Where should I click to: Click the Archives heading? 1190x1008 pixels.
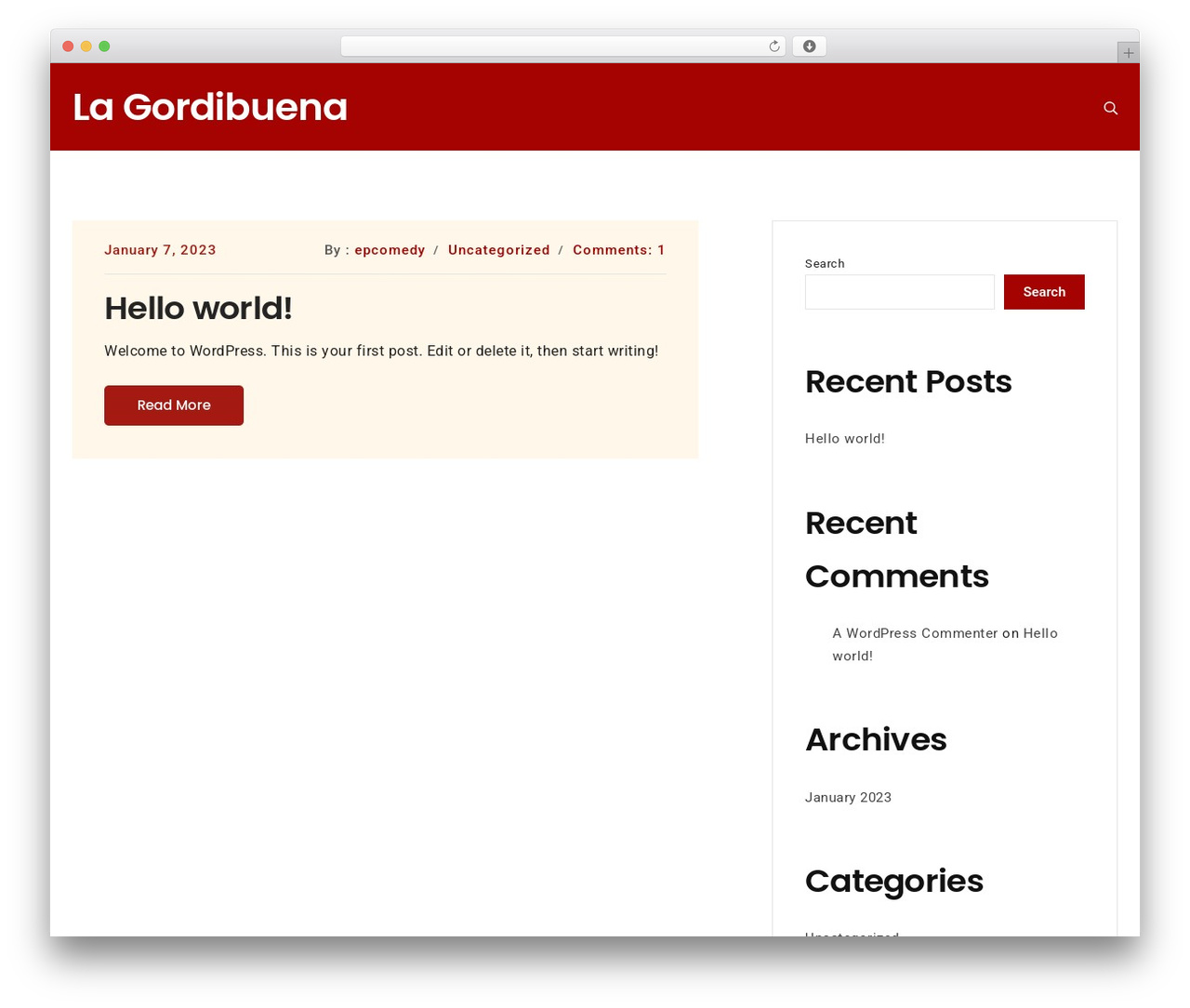(x=876, y=739)
